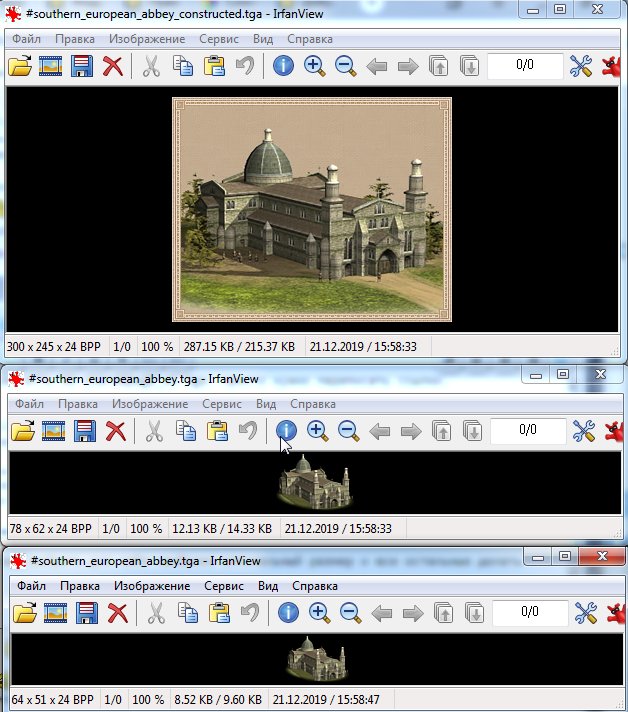
Task: Delete red X in the 78 x 62 window
Action: [116, 431]
